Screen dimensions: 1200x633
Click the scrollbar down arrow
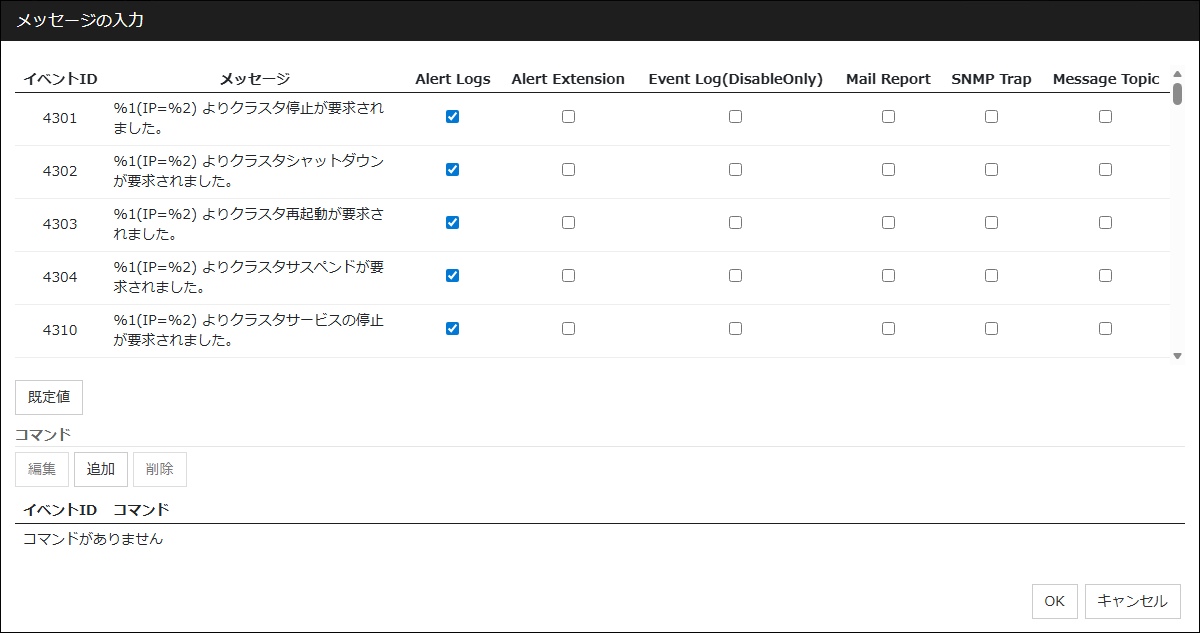[x=1177, y=356]
